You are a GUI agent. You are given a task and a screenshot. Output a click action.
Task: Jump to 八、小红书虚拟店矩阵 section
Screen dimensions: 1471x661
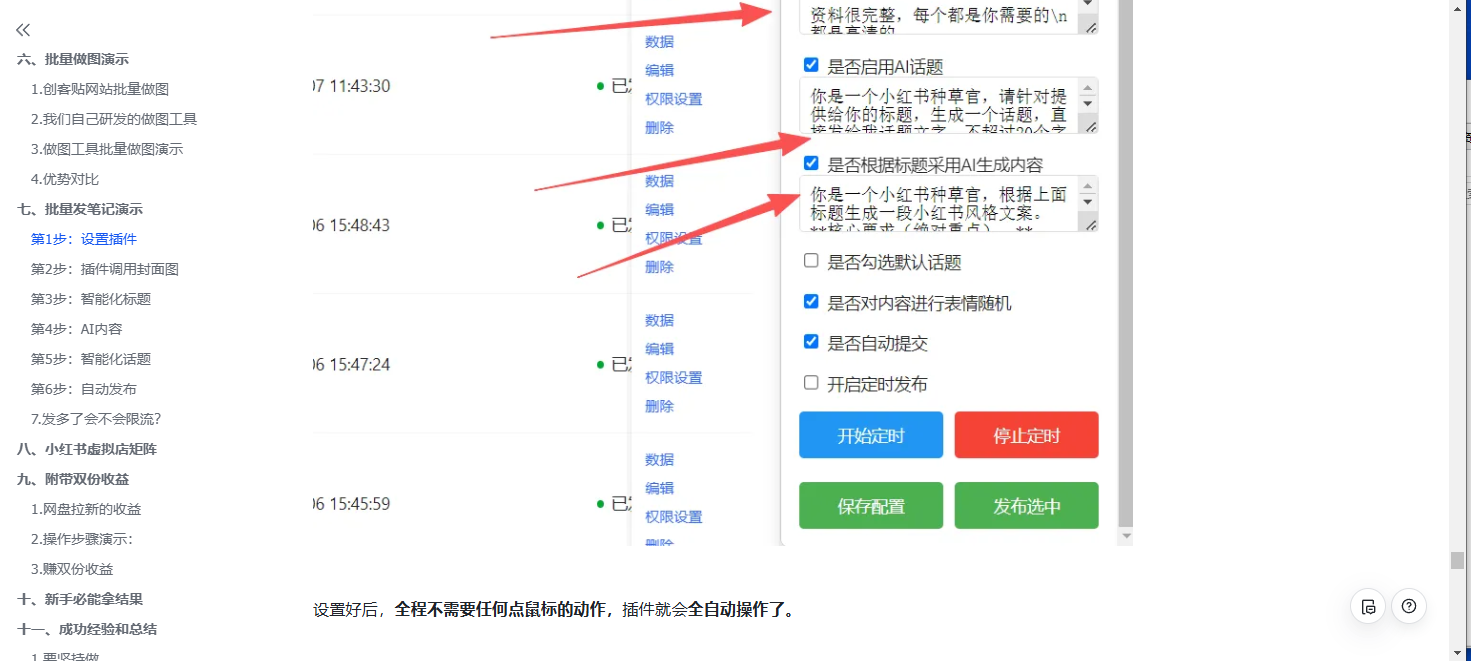click(x=87, y=449)
